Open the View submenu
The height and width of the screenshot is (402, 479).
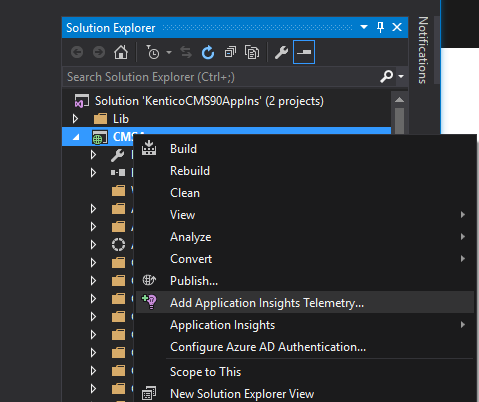pyautogui.click(x=305, y=215)
